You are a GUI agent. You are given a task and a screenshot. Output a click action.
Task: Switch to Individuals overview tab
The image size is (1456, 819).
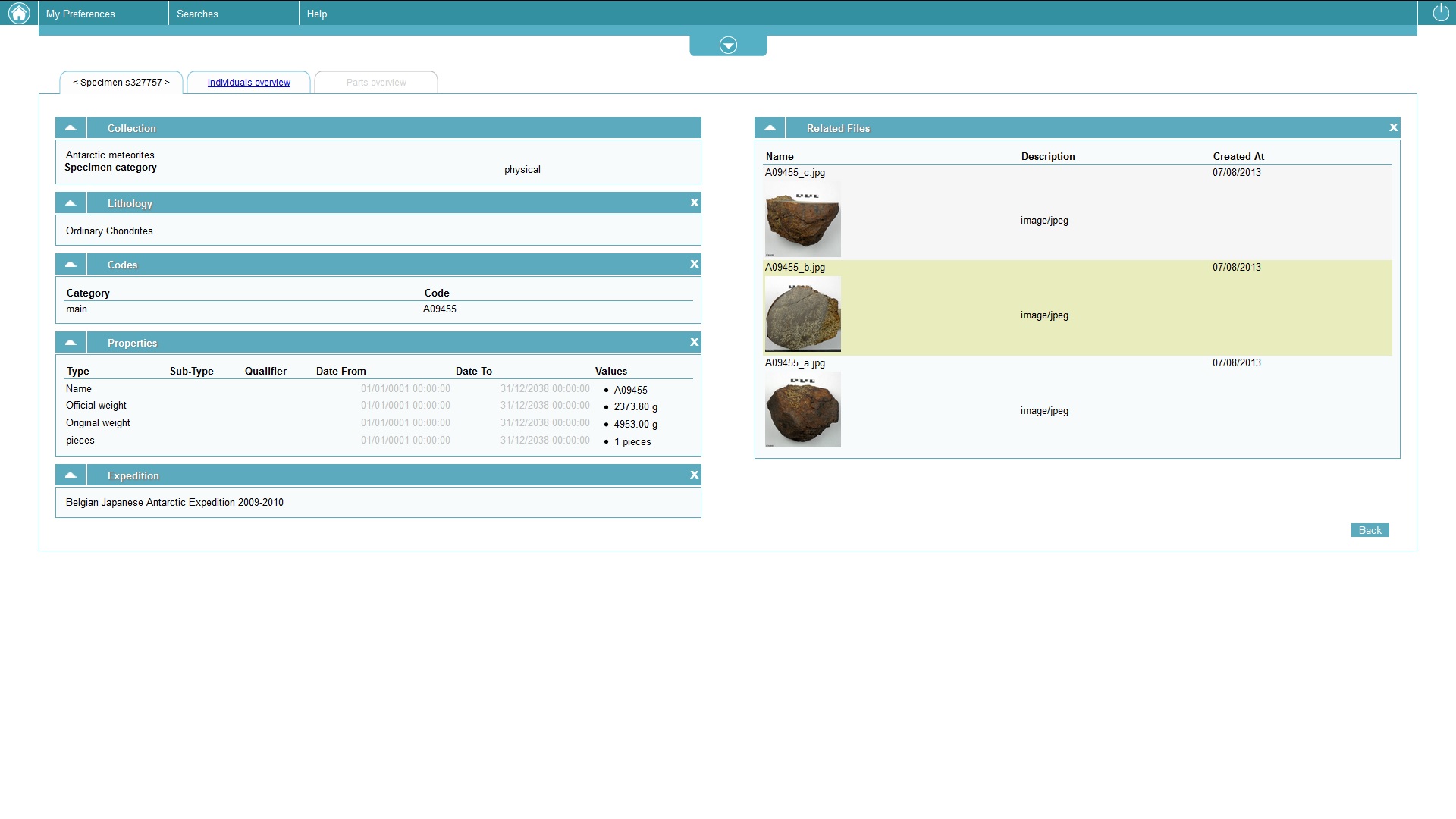click(249, 83)
